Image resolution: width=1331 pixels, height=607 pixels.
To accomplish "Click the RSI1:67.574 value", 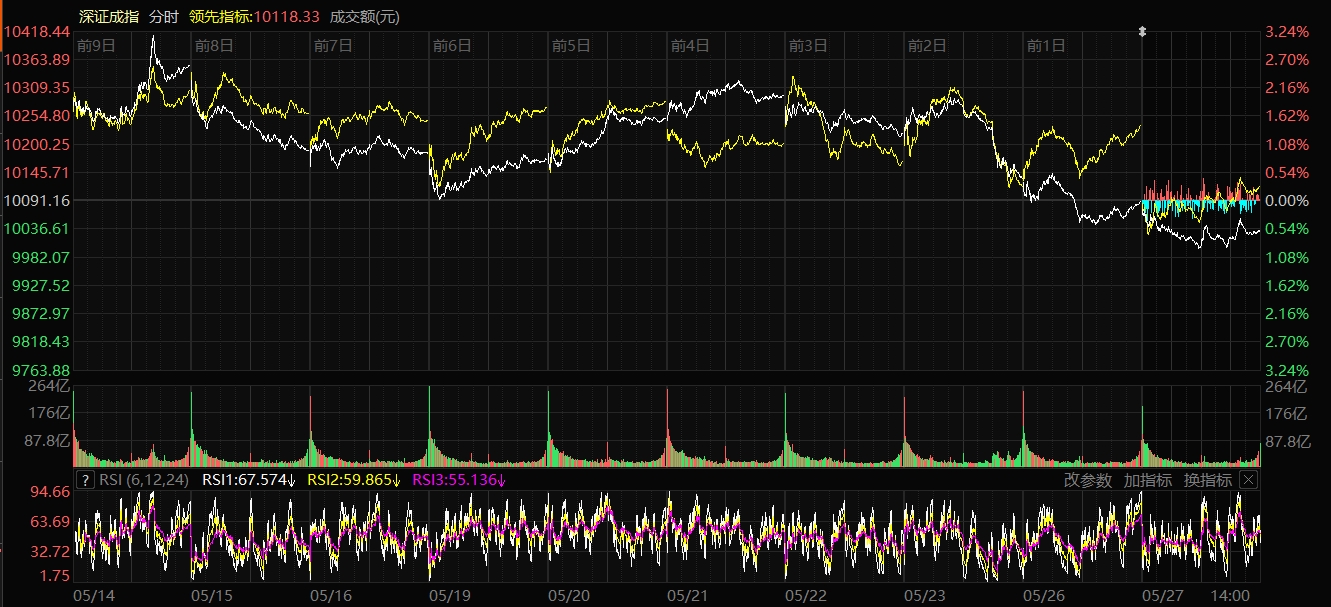I will point(250,480).
